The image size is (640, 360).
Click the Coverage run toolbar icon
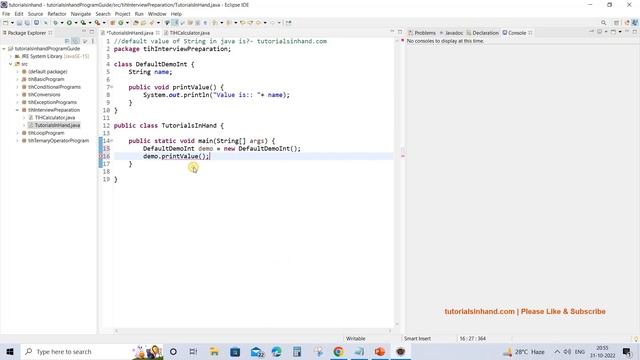coord(83,23)
